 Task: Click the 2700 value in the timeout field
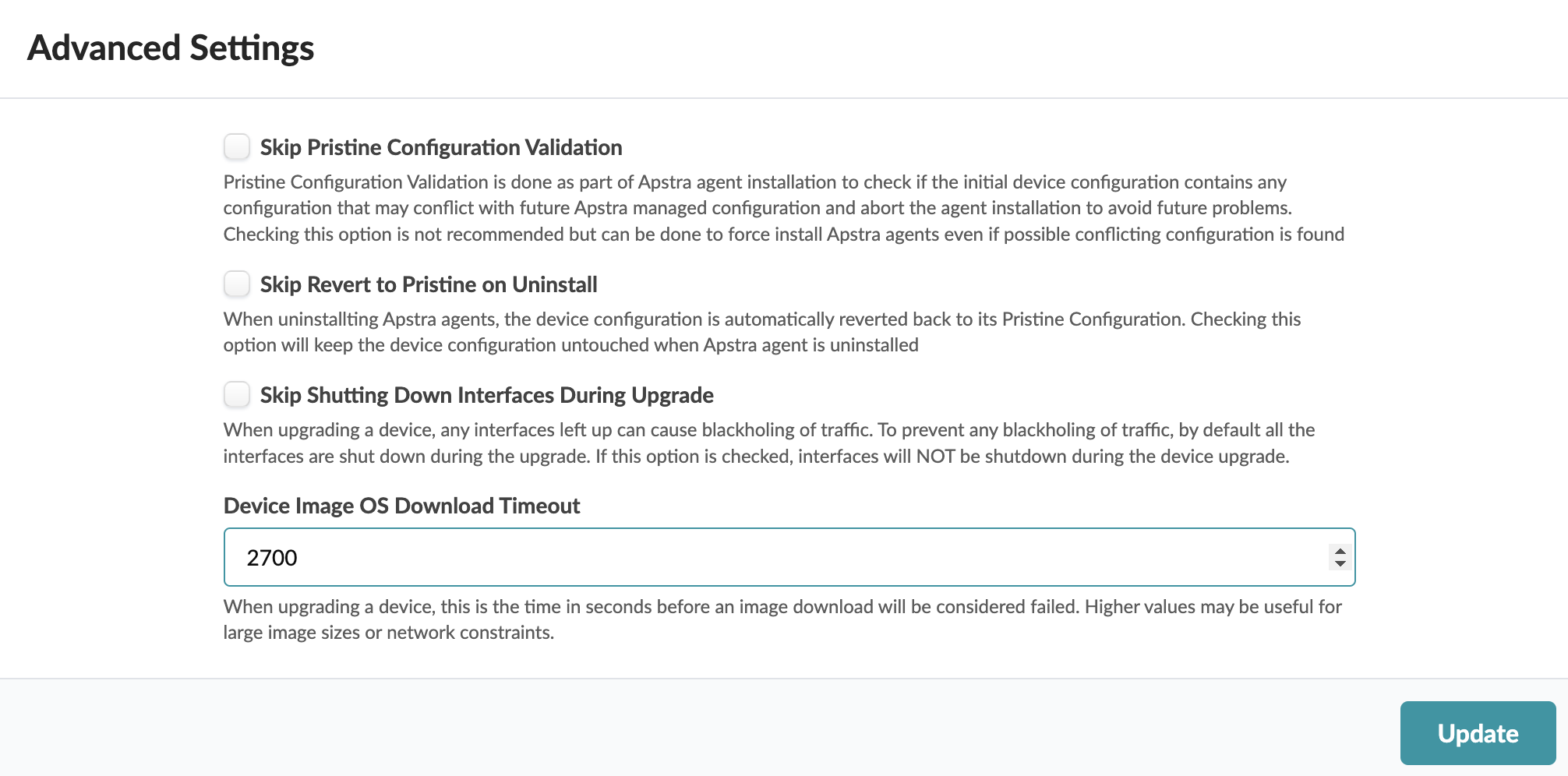tap(272, 558)
